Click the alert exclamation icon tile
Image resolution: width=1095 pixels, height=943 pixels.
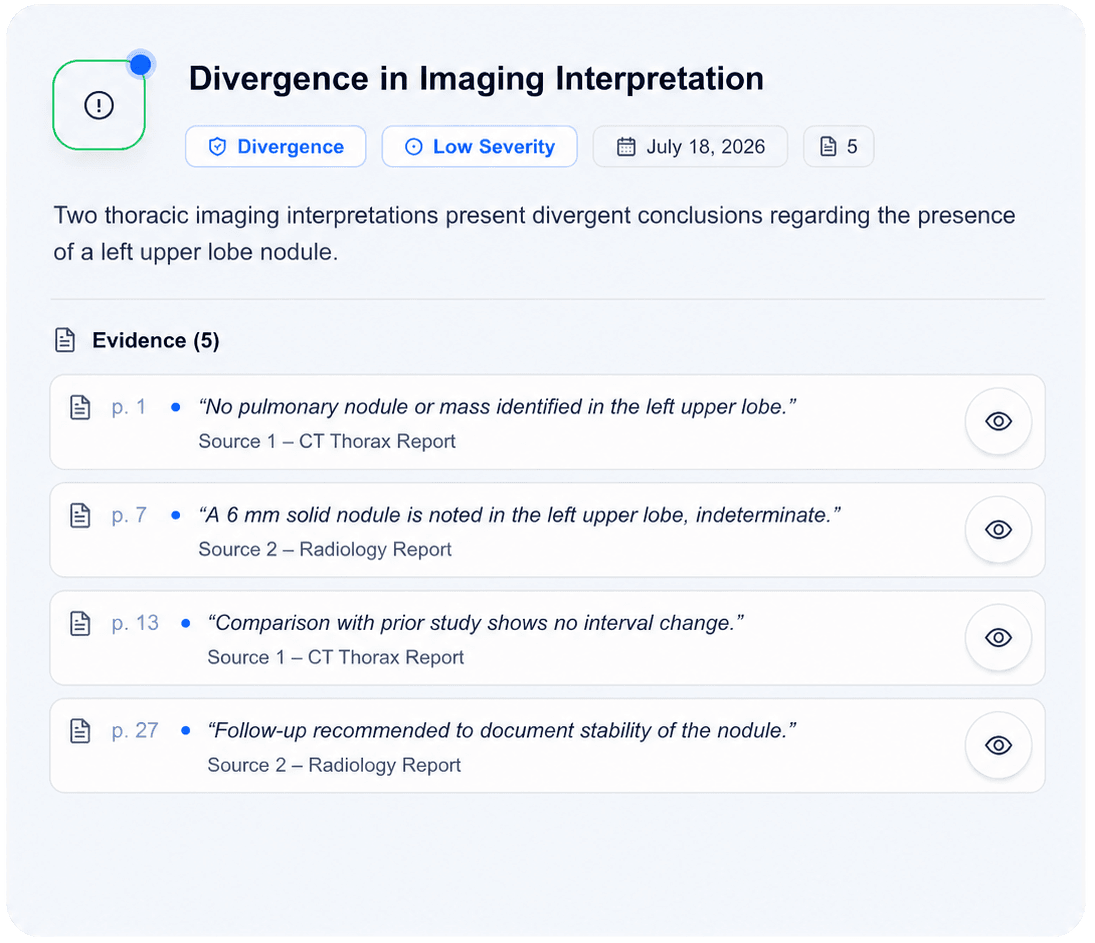point(98,105)
